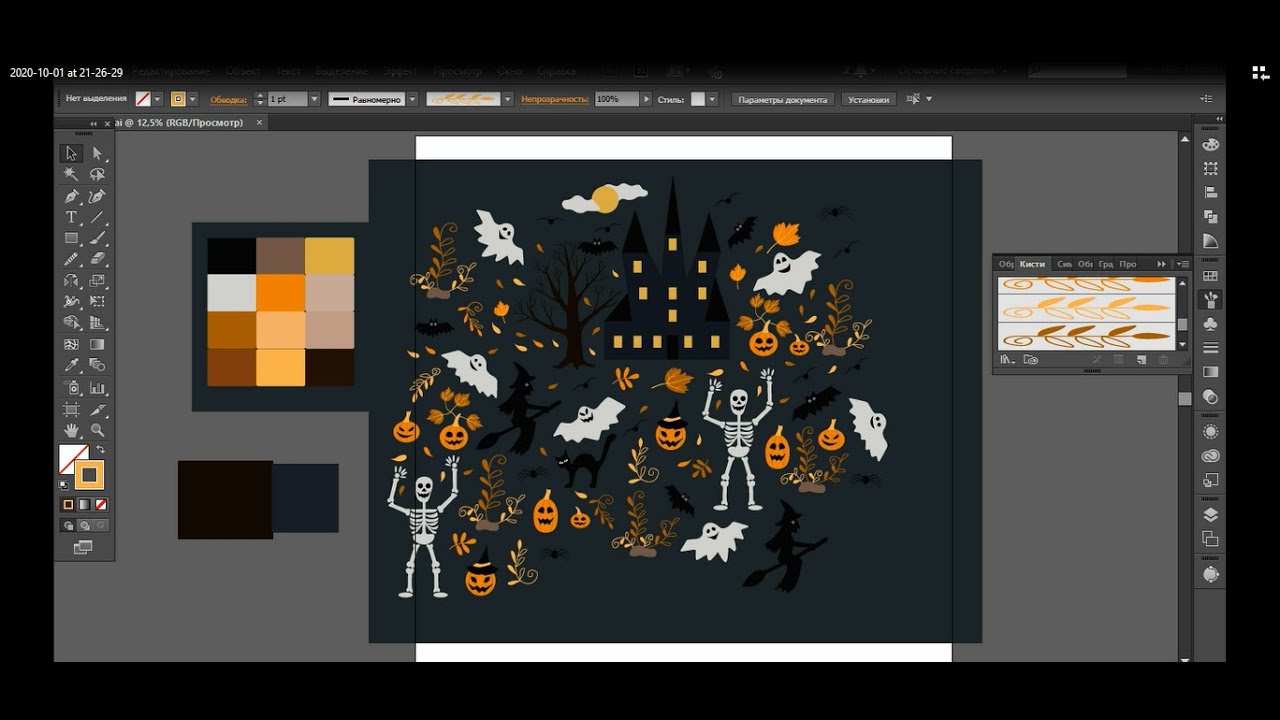Open the Creative Cloud Libraries panel

pos(1211,456)
